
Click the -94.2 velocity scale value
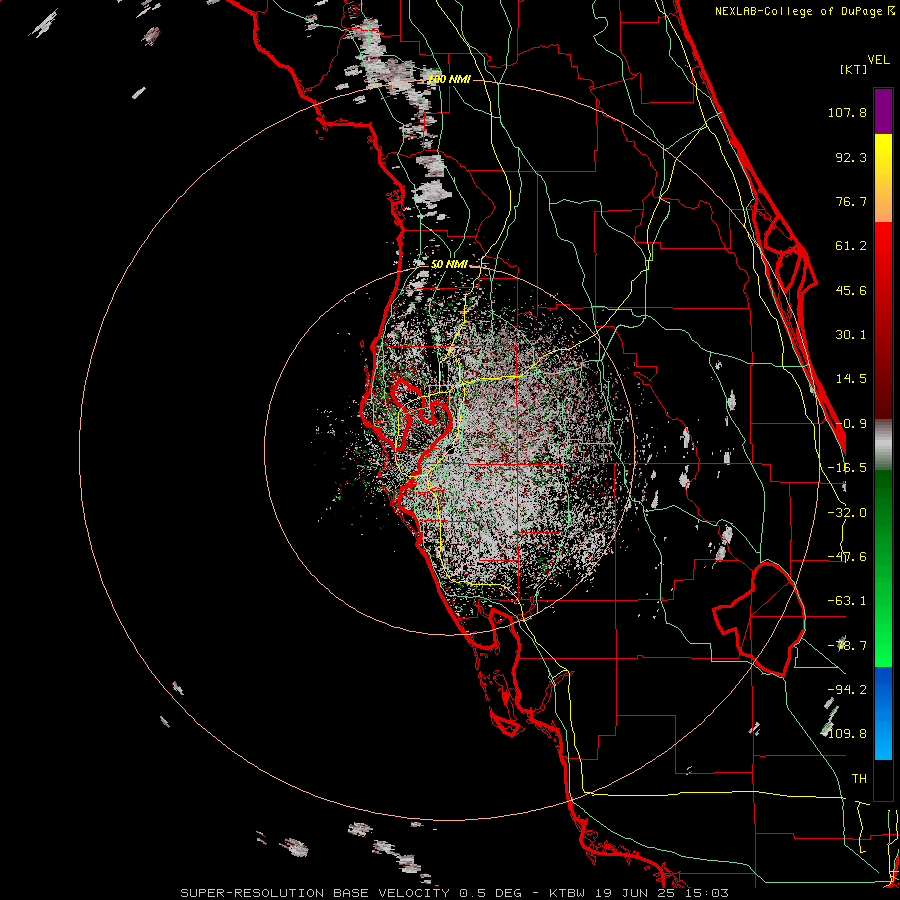(847, 690)
